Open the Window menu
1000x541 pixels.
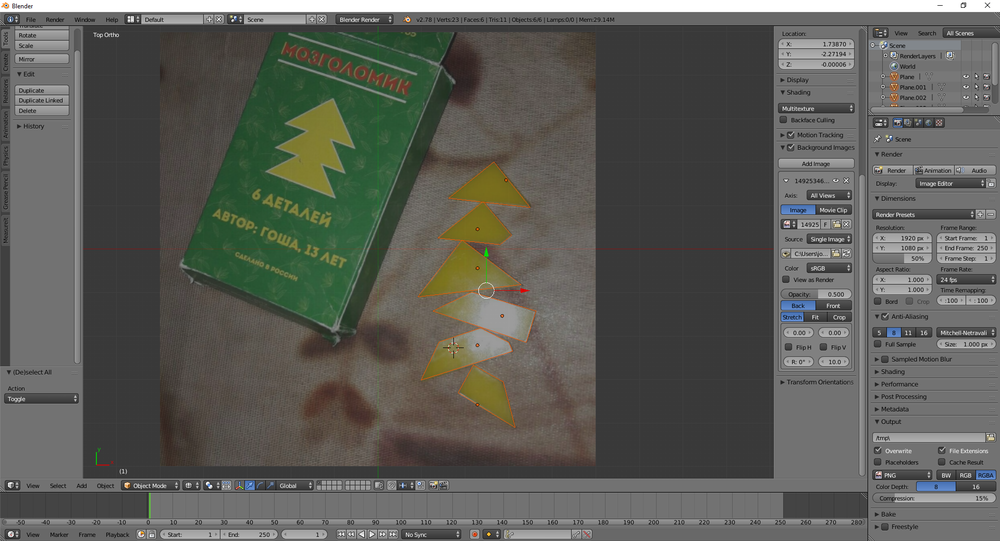84,20
